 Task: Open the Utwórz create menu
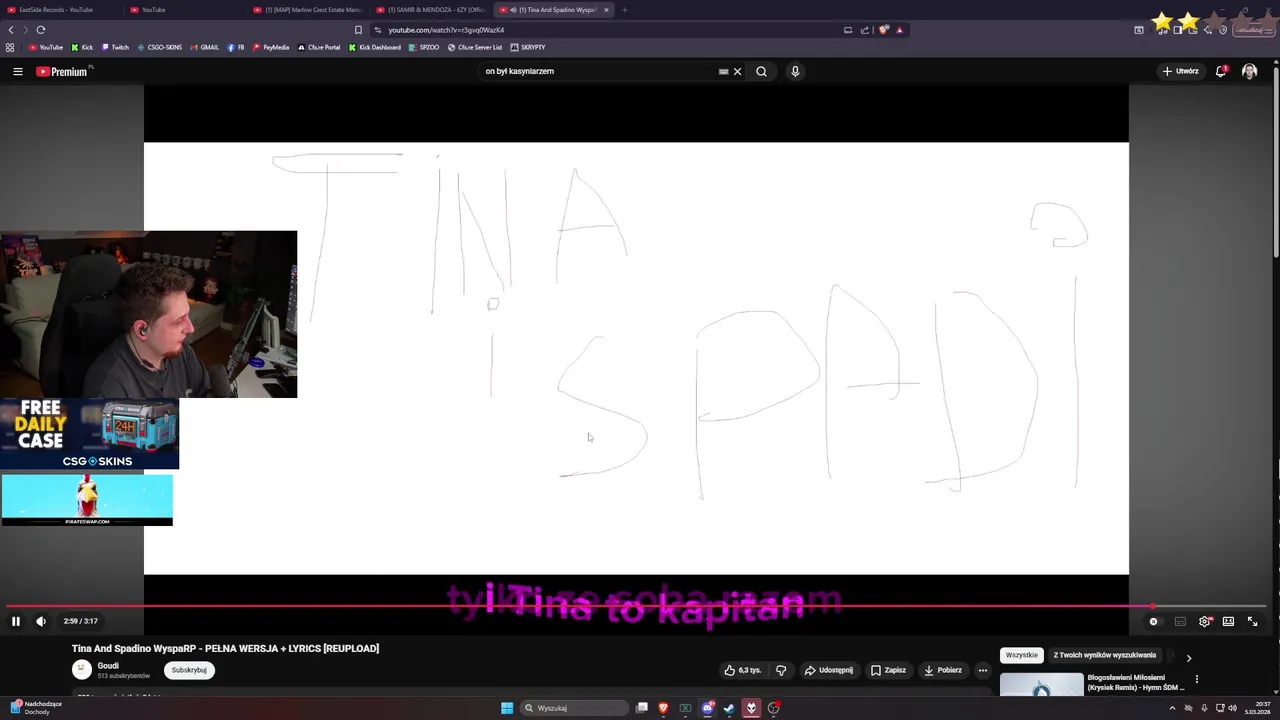[1180, 71]
